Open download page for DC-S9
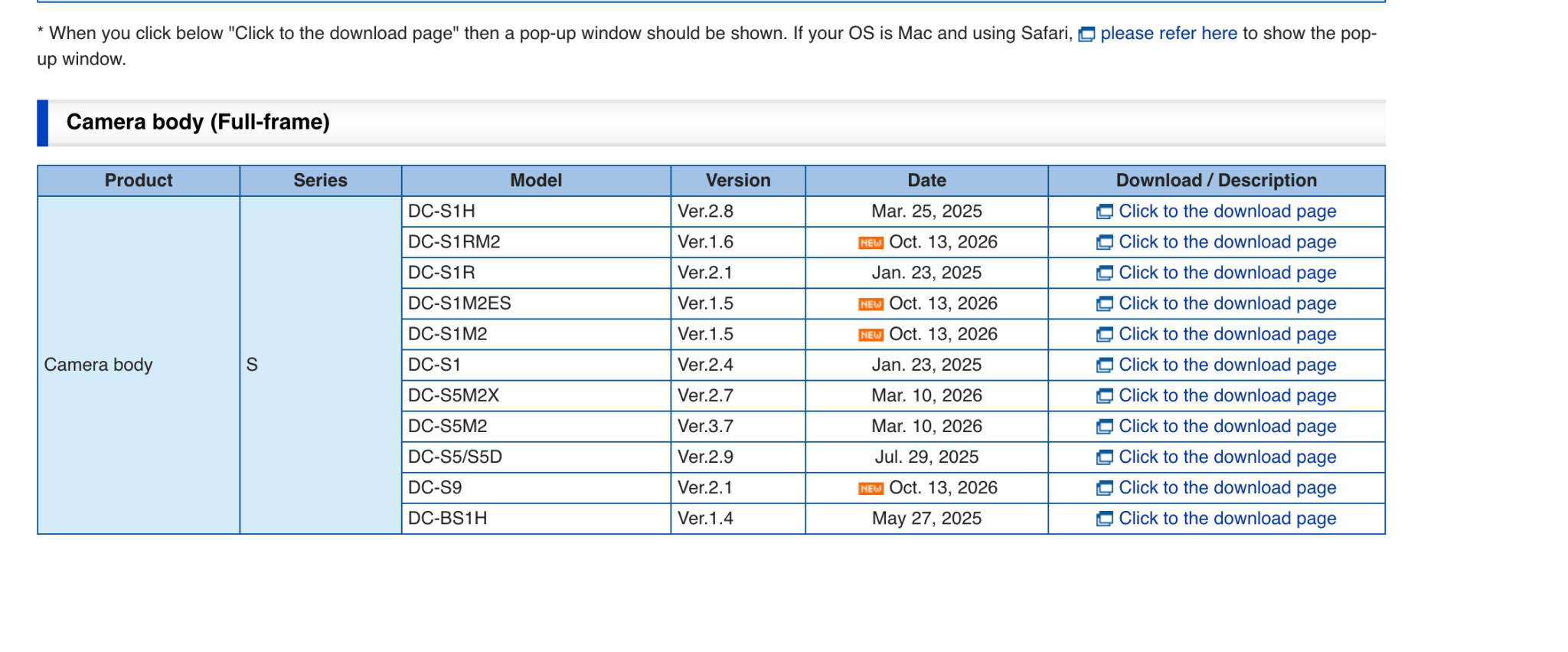1568x652 pixels. point(1227,487)
